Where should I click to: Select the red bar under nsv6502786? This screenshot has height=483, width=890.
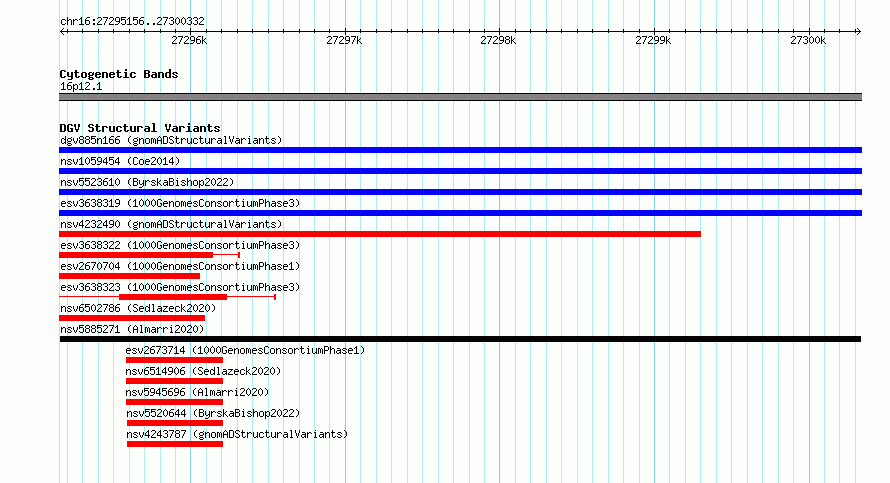[132, 318]
